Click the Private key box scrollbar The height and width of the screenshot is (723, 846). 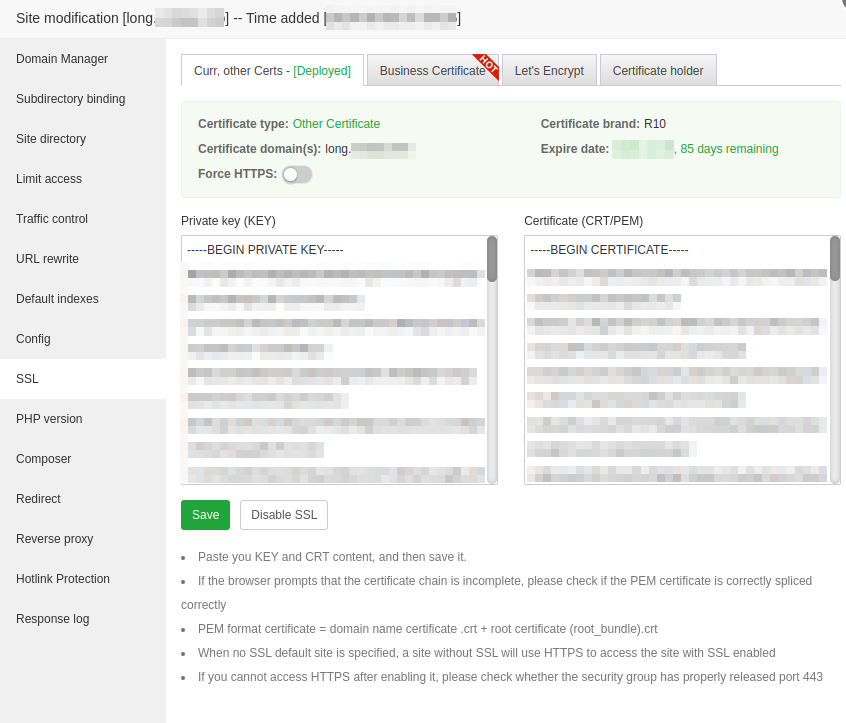(x=492, y=260)
